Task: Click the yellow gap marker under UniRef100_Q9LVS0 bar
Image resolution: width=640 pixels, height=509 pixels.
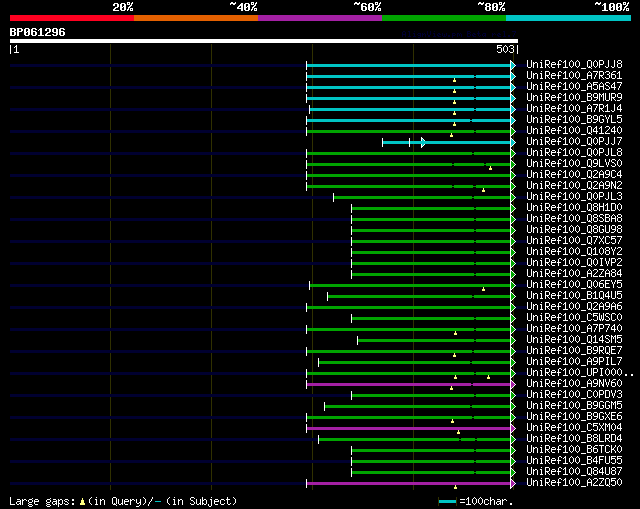Action: (490, 168)
